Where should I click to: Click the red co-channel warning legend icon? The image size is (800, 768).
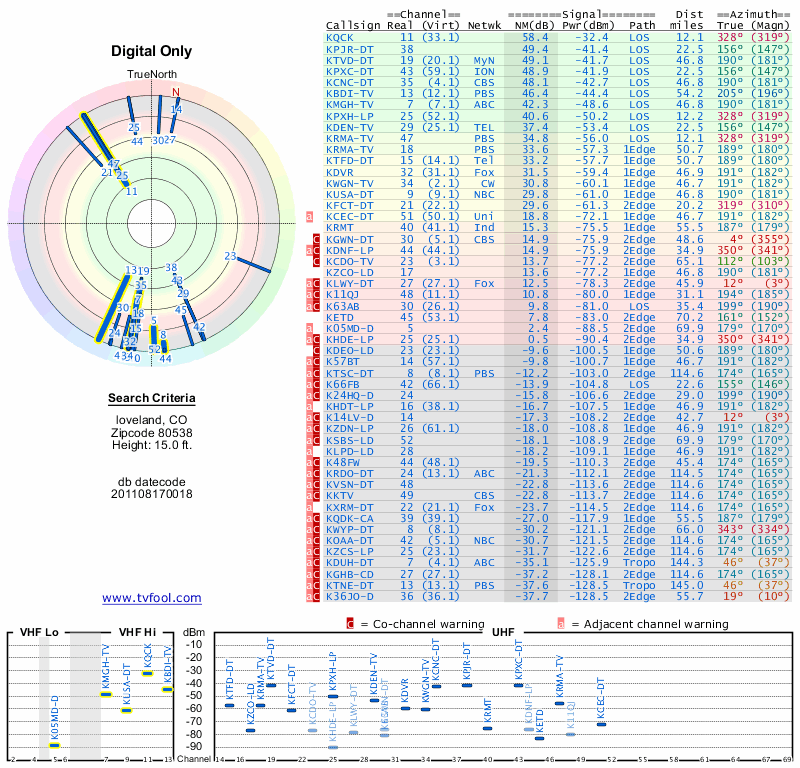click(350, 624)
